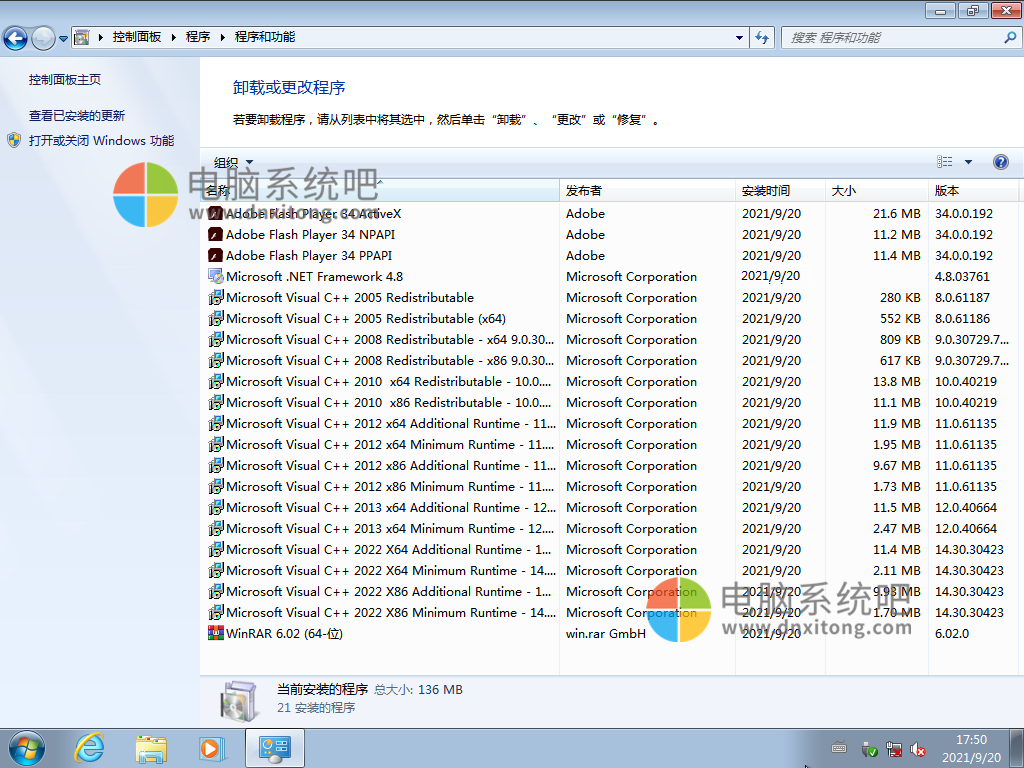Select 程序 in the address breadcrumb

point(198,37)
